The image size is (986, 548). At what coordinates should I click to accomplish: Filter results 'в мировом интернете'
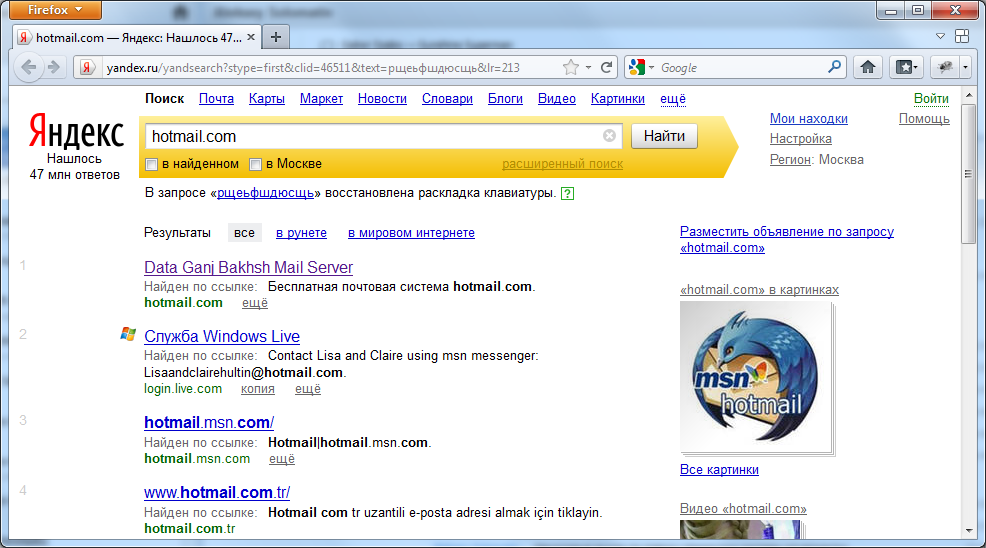pyautogui.click(x=411, y=233)
